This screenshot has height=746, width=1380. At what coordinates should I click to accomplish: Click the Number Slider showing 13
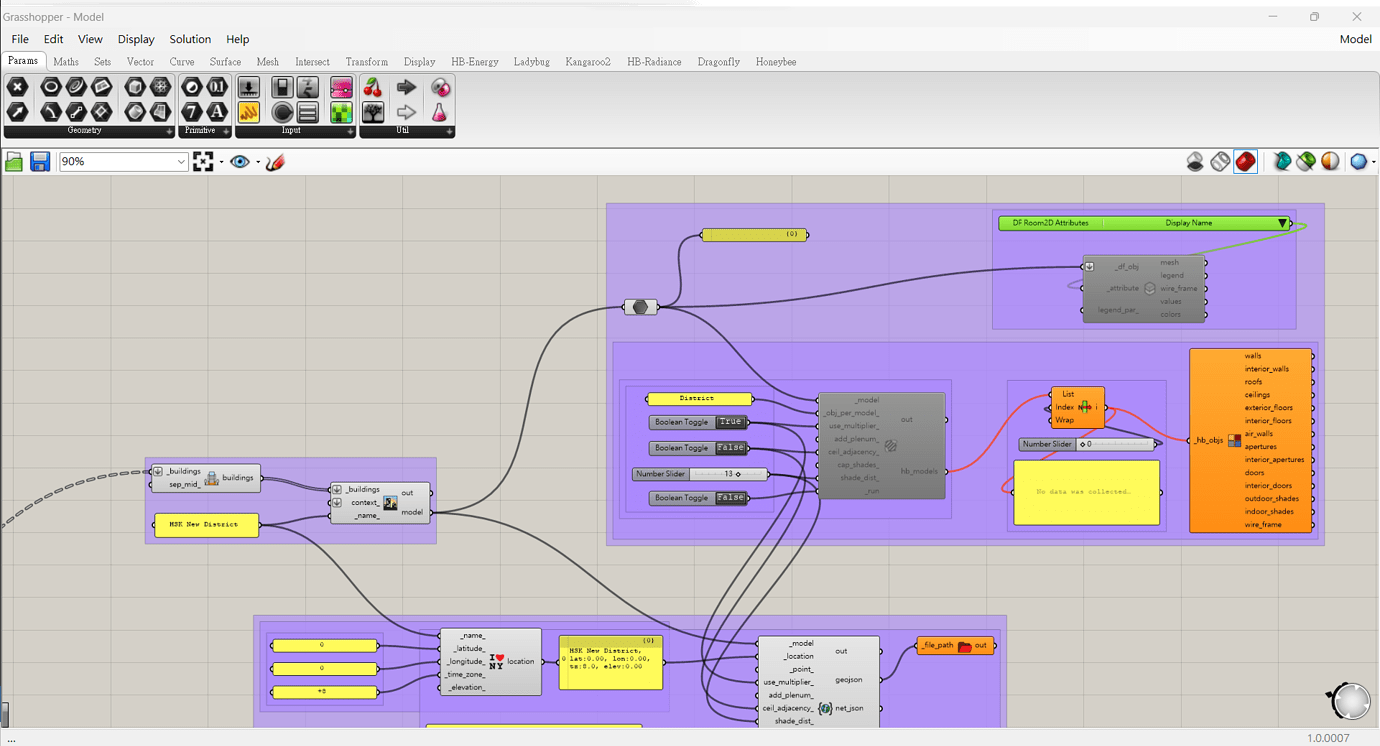point(701,474)
